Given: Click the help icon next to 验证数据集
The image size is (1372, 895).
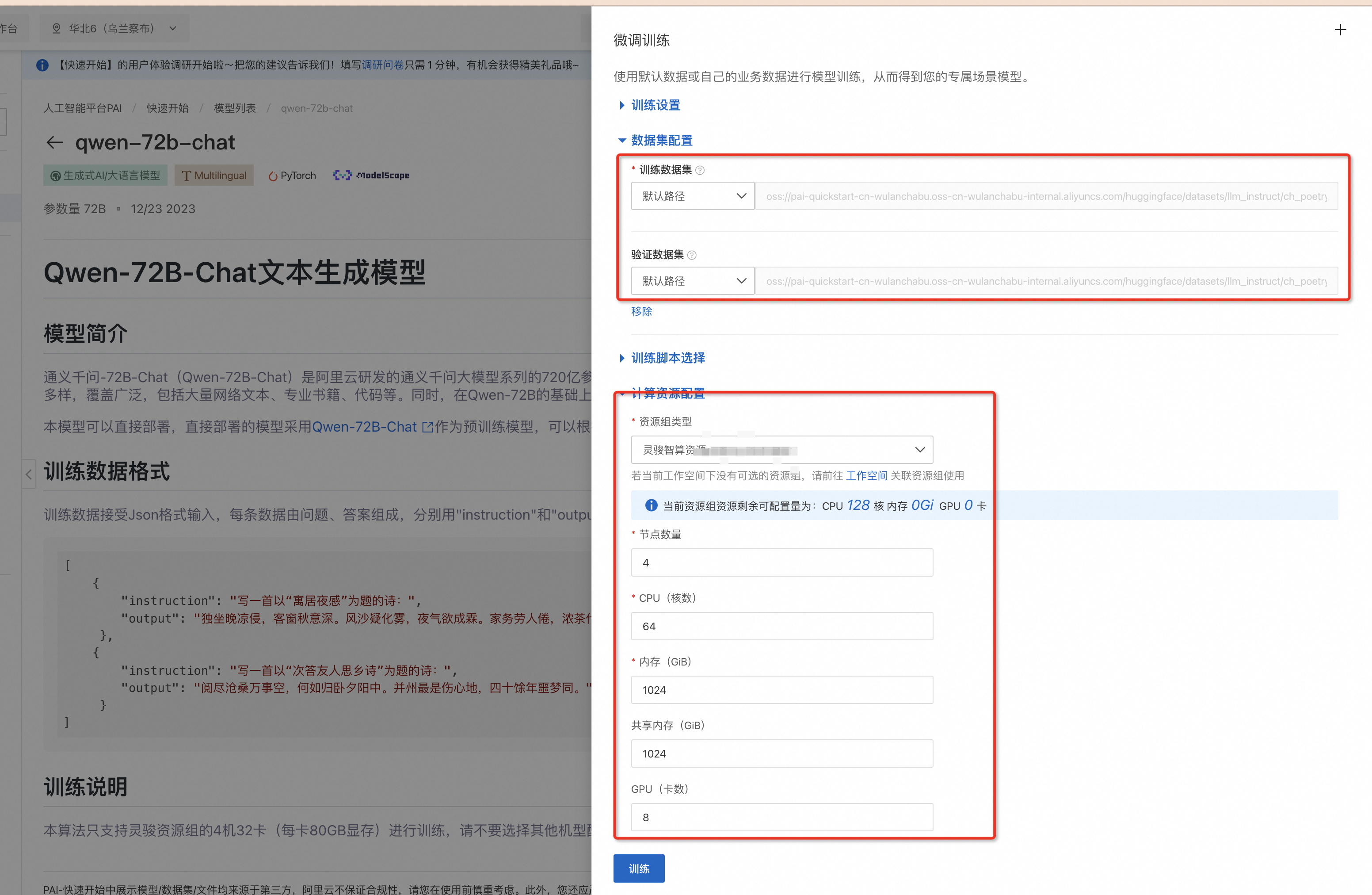Looking at the screenshot, I should pos(692,255).
